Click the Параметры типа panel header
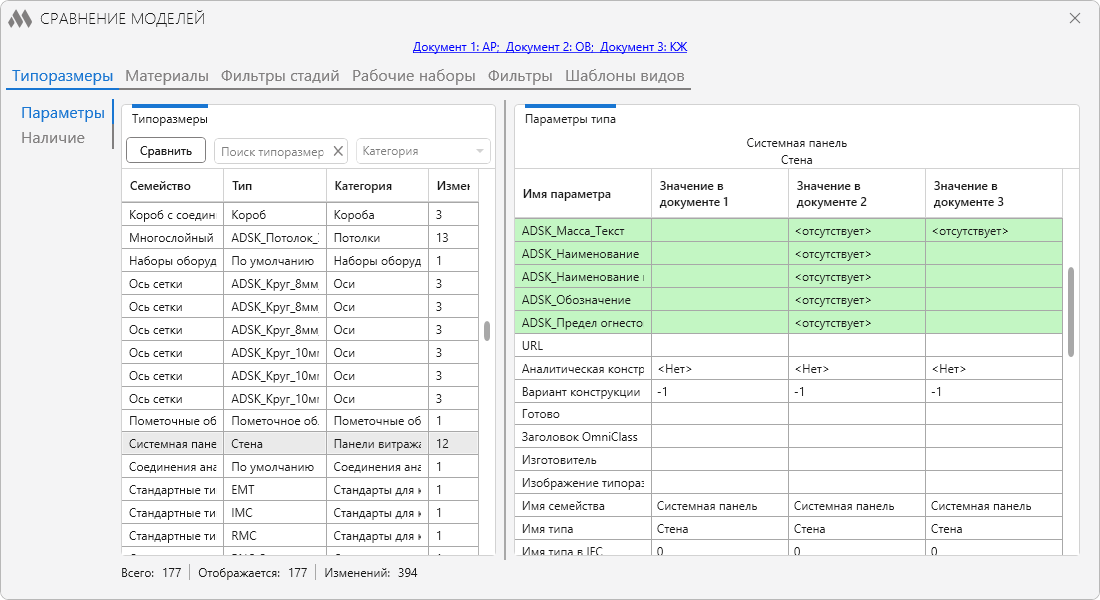Screen dimensions: 1100x600 tap(570, 119)
